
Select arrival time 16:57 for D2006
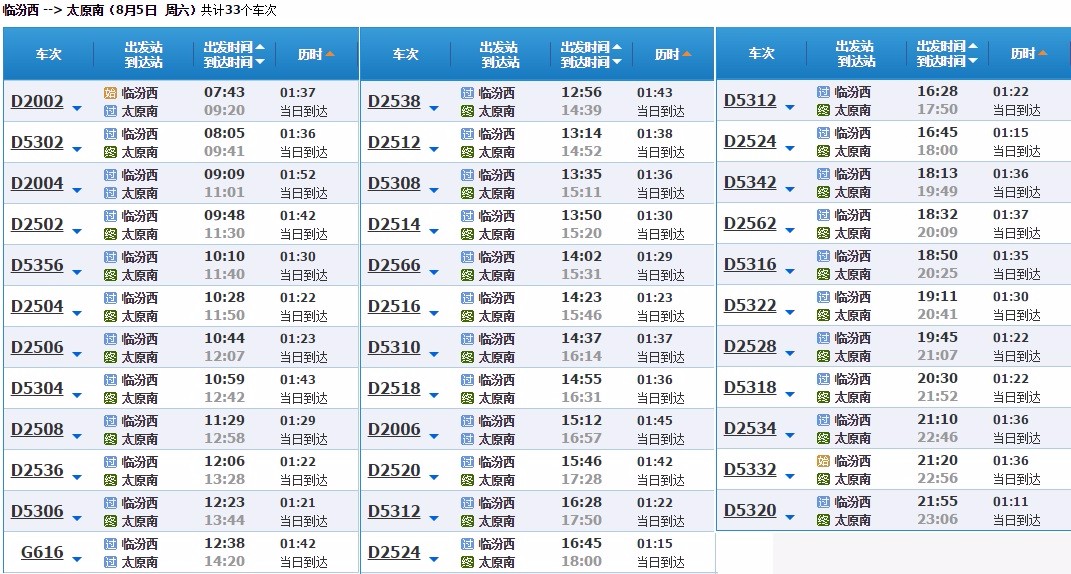581,439
